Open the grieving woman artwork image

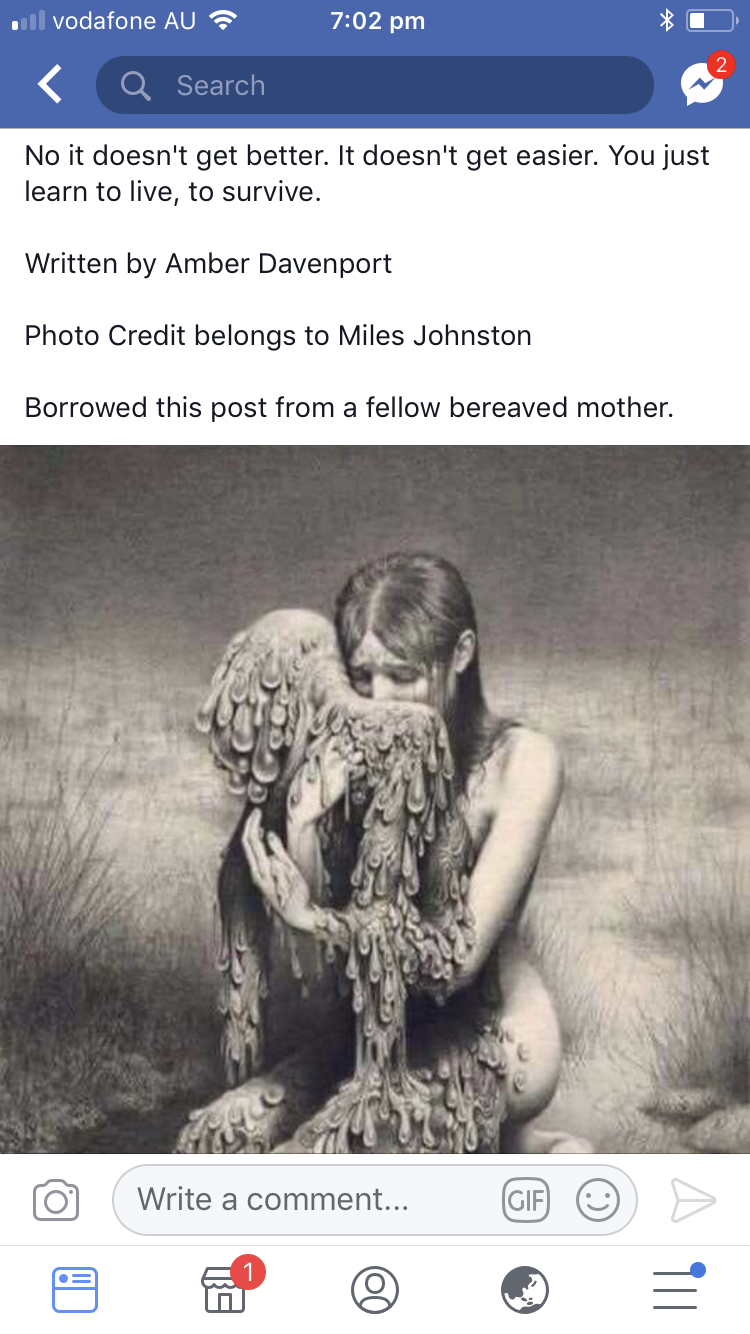pos(375,799)
